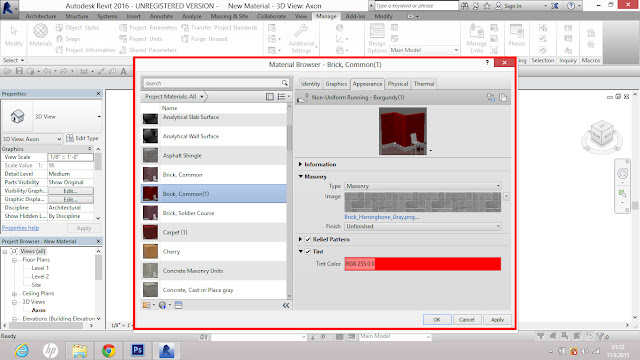Viewport: 640px width, 360px height.
Task: Toggle the Relief Pattern checkbox
Action: click(308, 240)
